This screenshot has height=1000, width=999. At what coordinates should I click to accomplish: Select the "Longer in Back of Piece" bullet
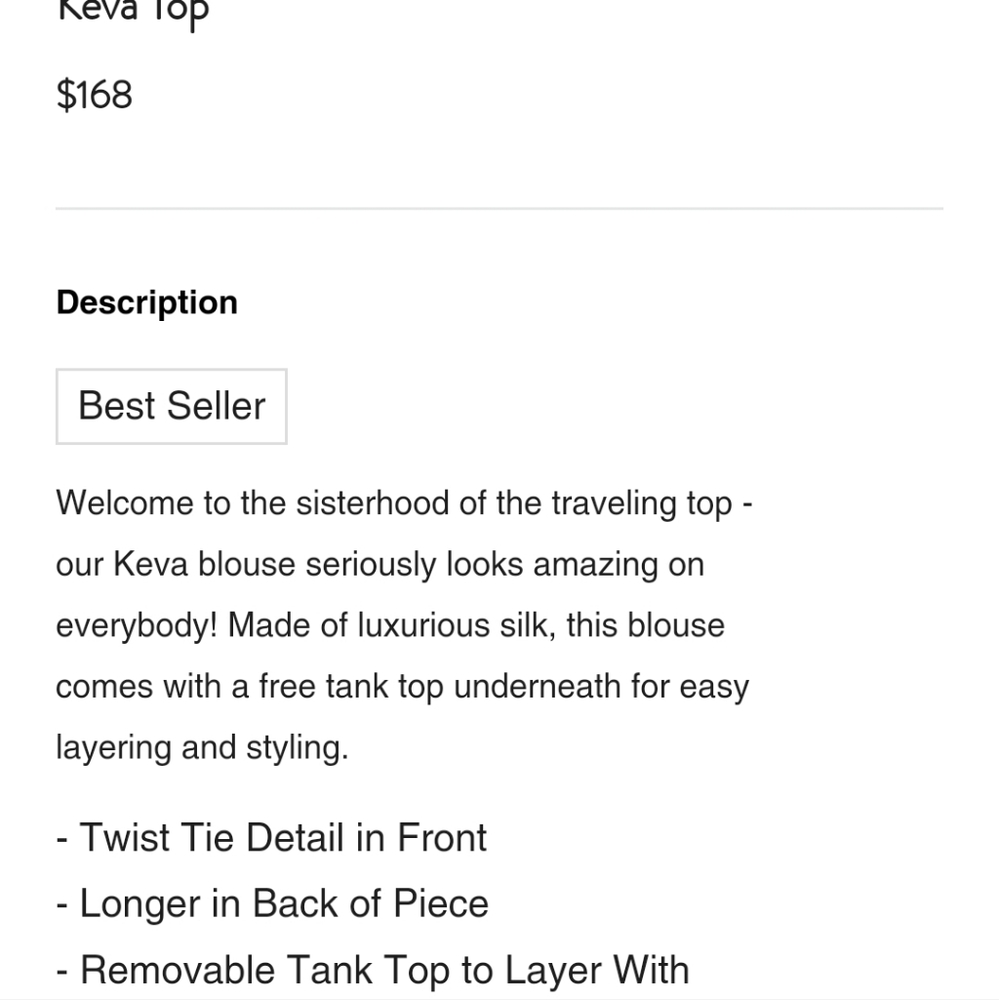click(272, 904)
